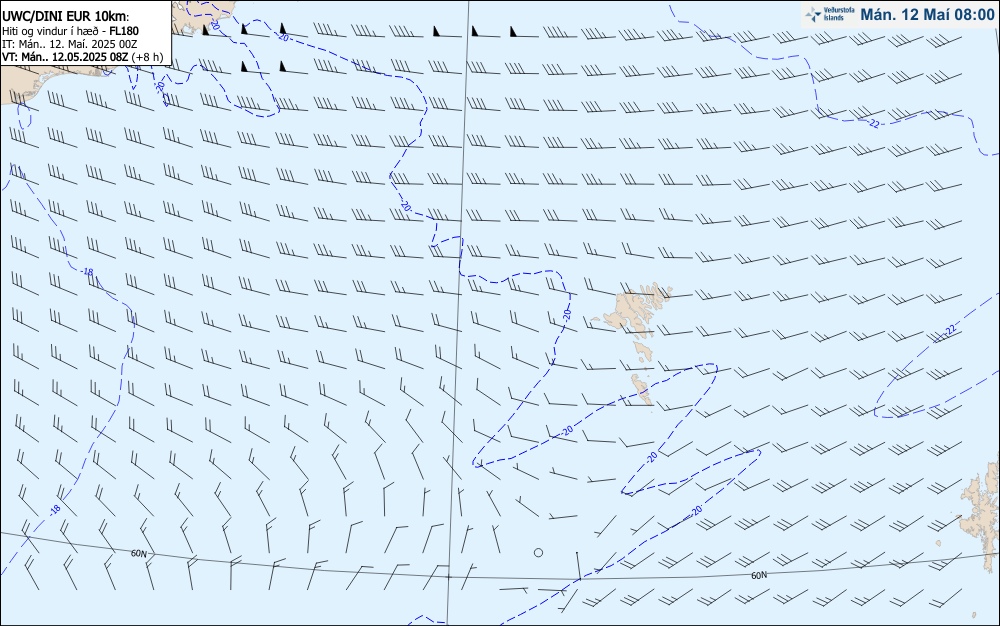Screen dimensions: 1000x626
Task: Select the "Mán. 12 Maí 08:00" timestamp
Action: pos(927,14)
